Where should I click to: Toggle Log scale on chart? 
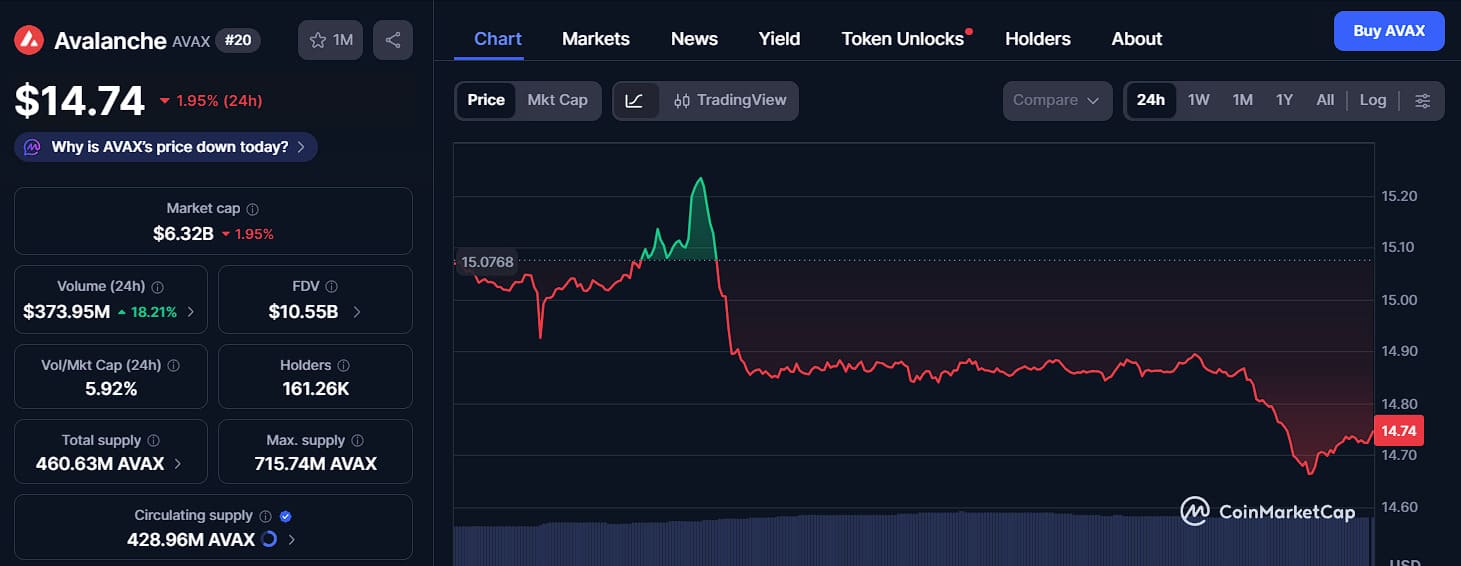[1373, 100]
